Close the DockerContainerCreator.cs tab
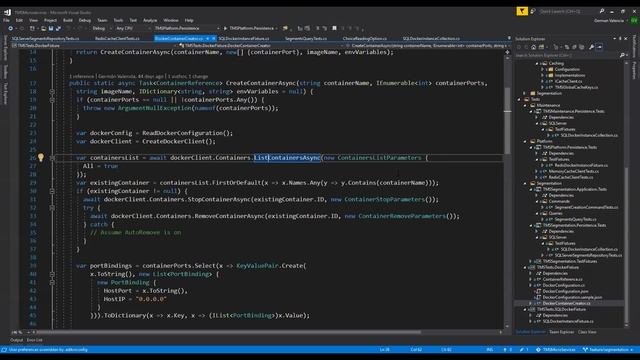 213,38
